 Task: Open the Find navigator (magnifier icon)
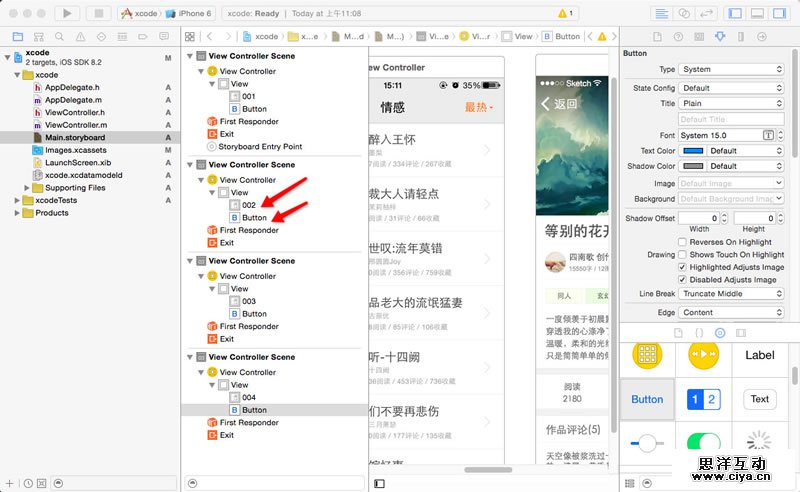pos(59,37)
